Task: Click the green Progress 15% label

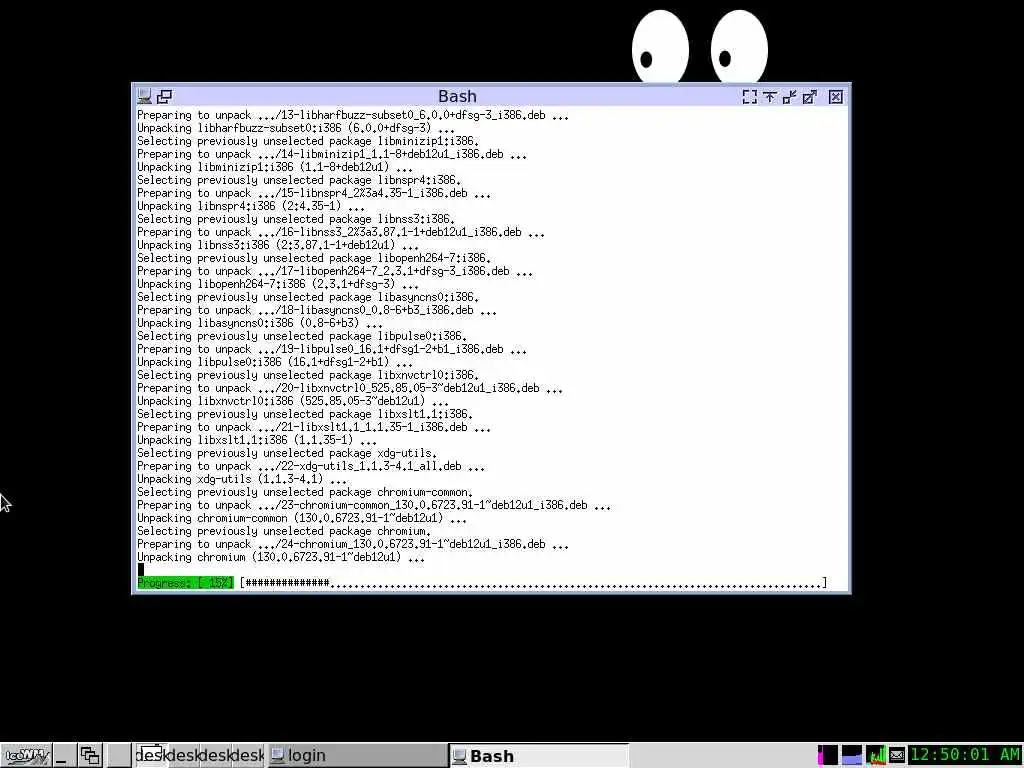Action: point(185,583)
